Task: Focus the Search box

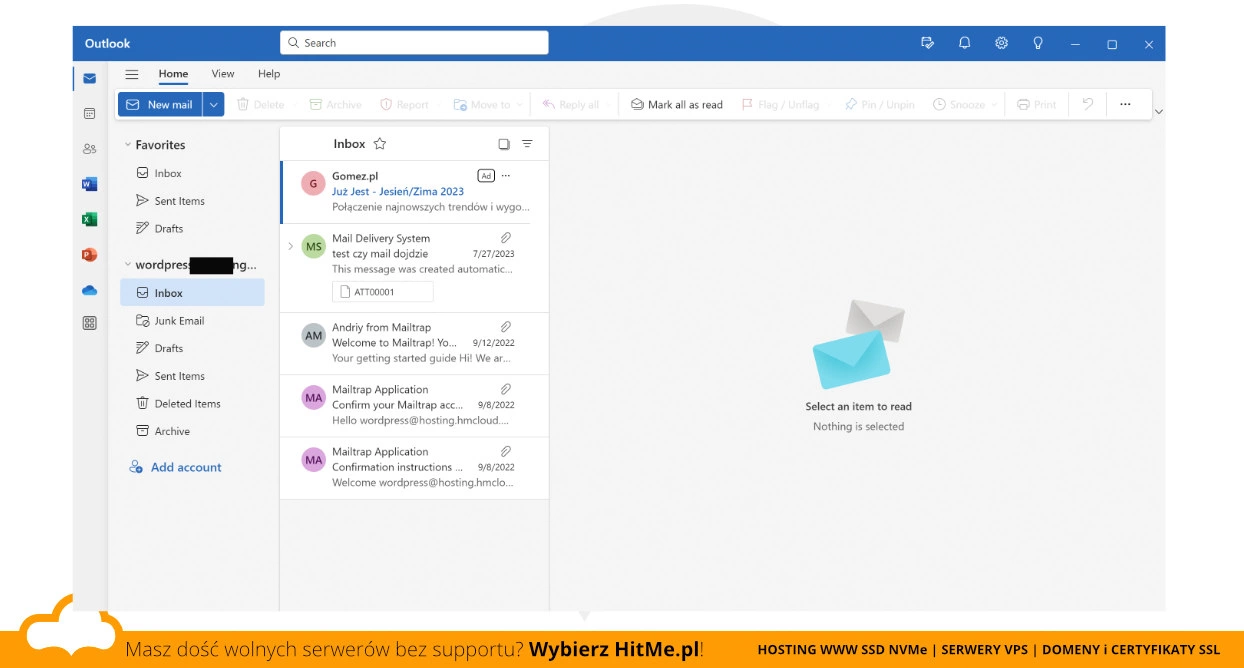Action: (414, 43)
